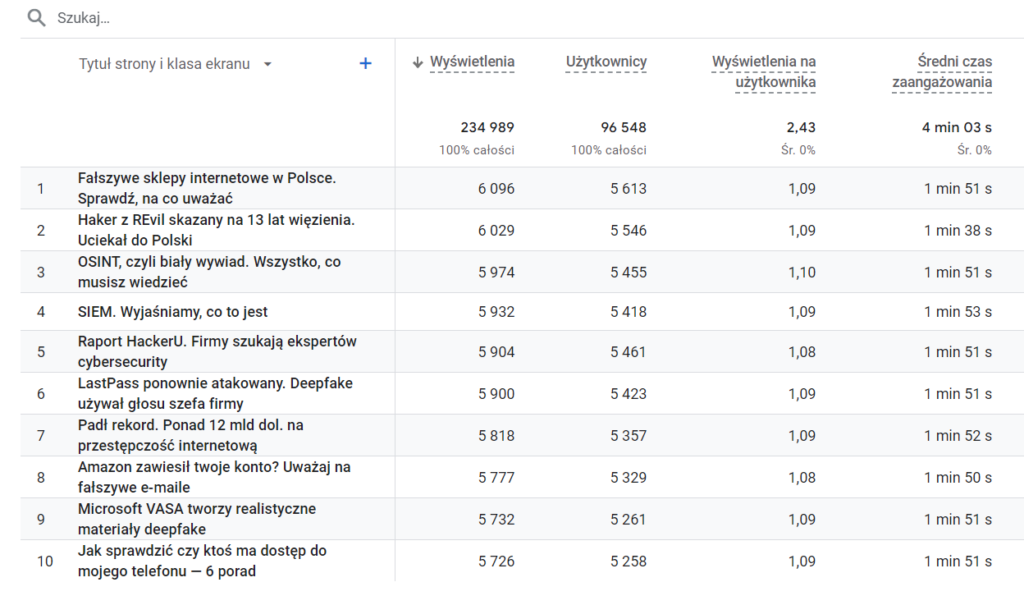Select row Raport HackerU

click(x=522, y=352)
